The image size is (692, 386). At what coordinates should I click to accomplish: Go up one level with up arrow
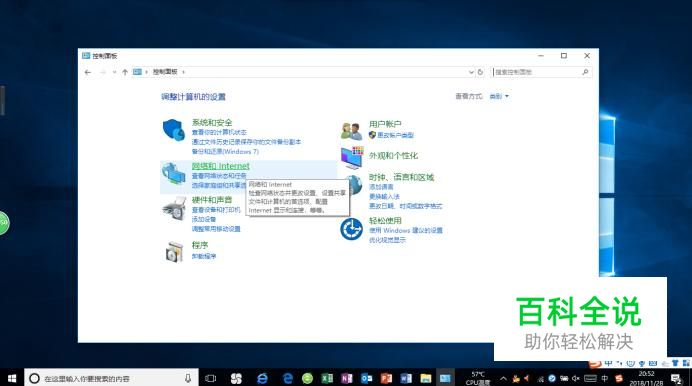(x=125, y=72)
